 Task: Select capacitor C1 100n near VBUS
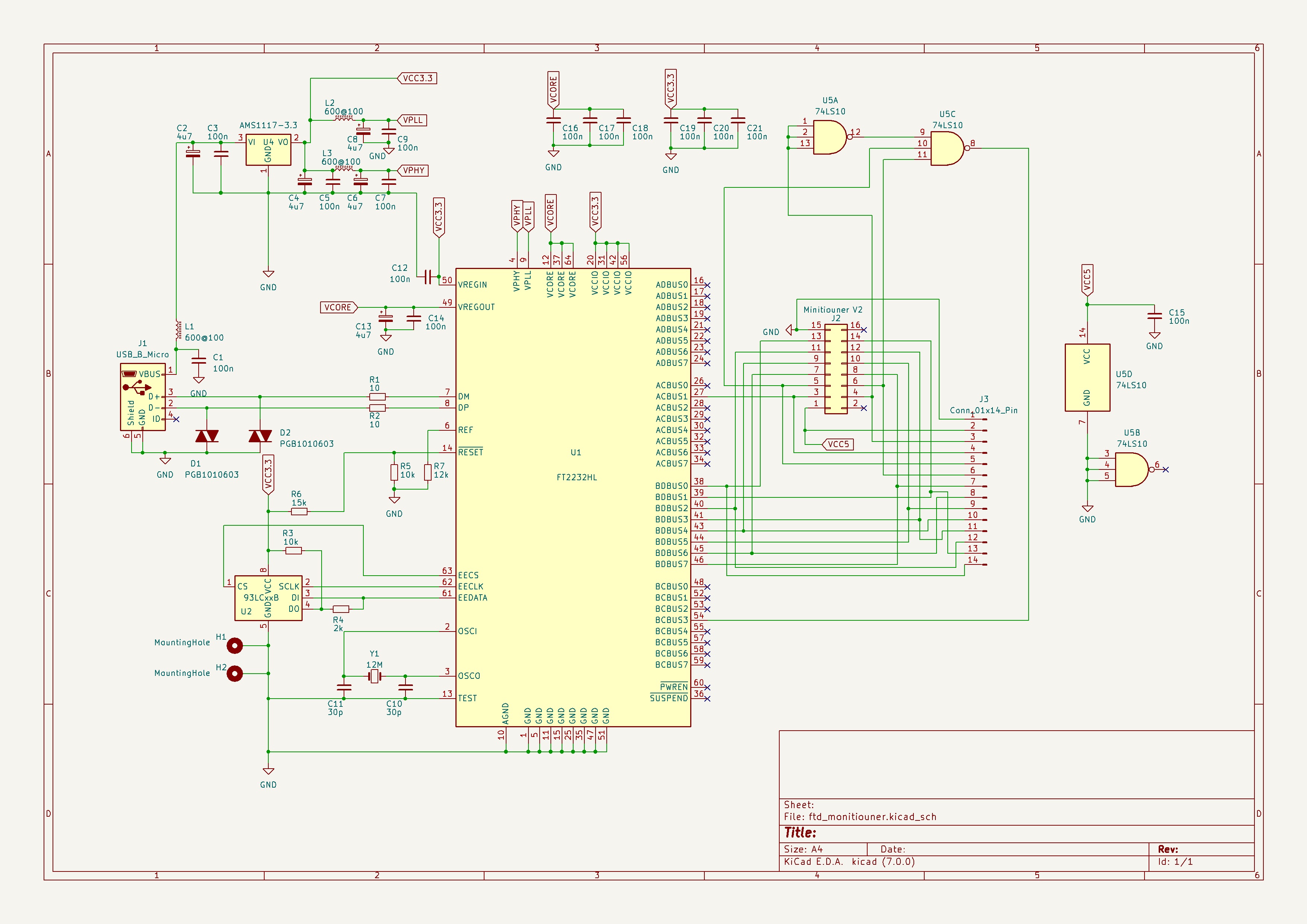coord(199,360)
